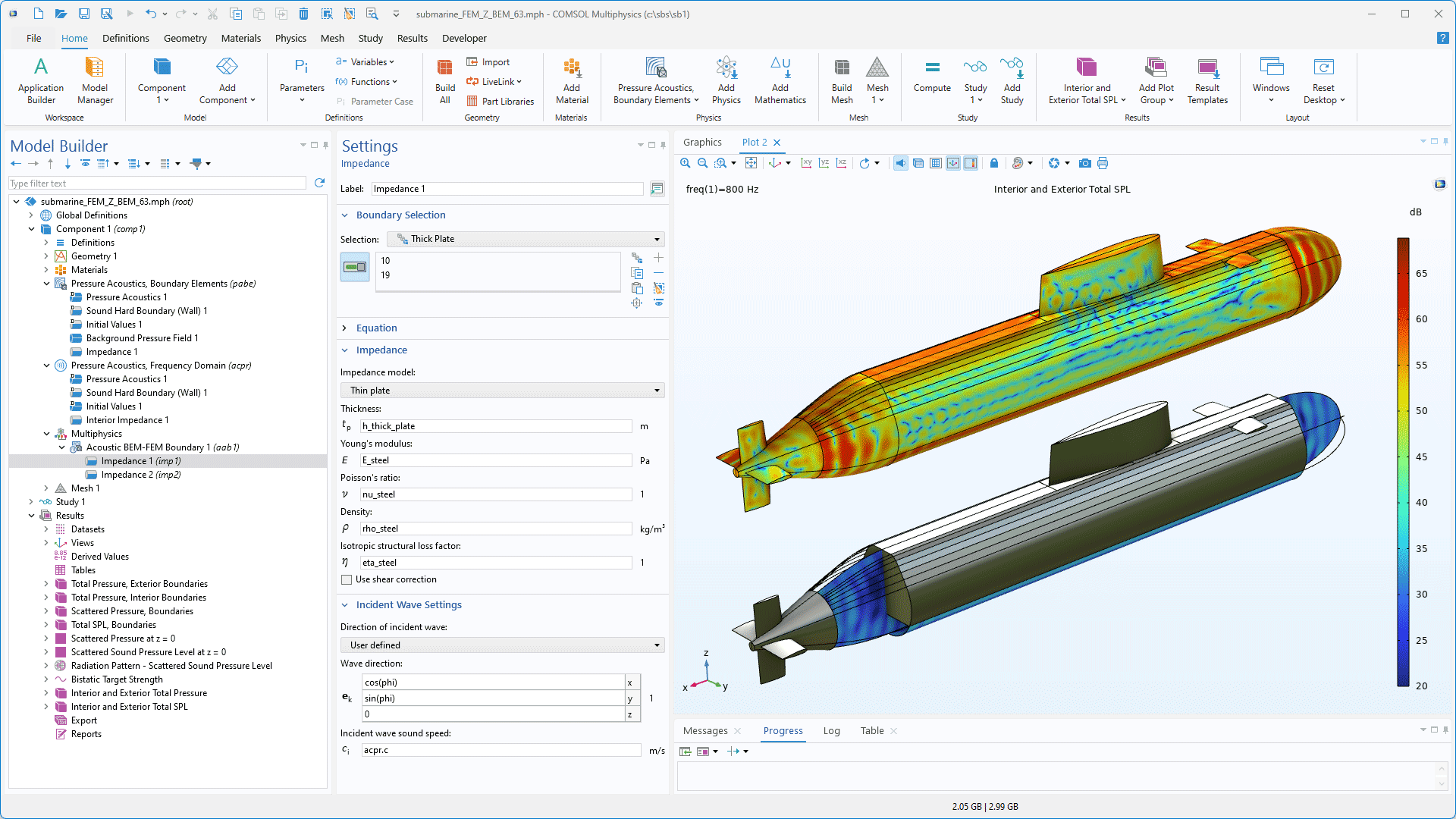Open the Variables dropdown button
1456x819 pixels.
365,62
